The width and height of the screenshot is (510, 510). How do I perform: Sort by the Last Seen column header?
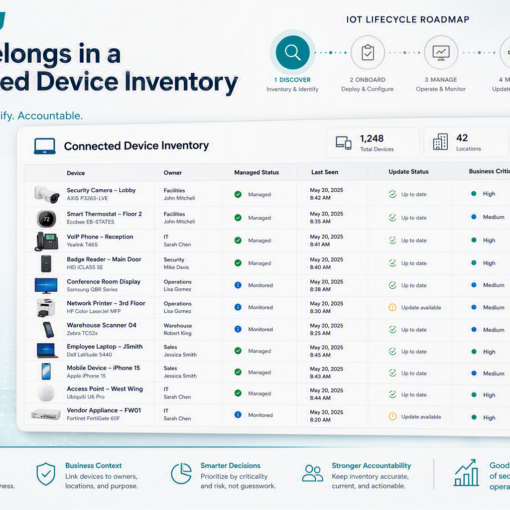tap(325, 172)
